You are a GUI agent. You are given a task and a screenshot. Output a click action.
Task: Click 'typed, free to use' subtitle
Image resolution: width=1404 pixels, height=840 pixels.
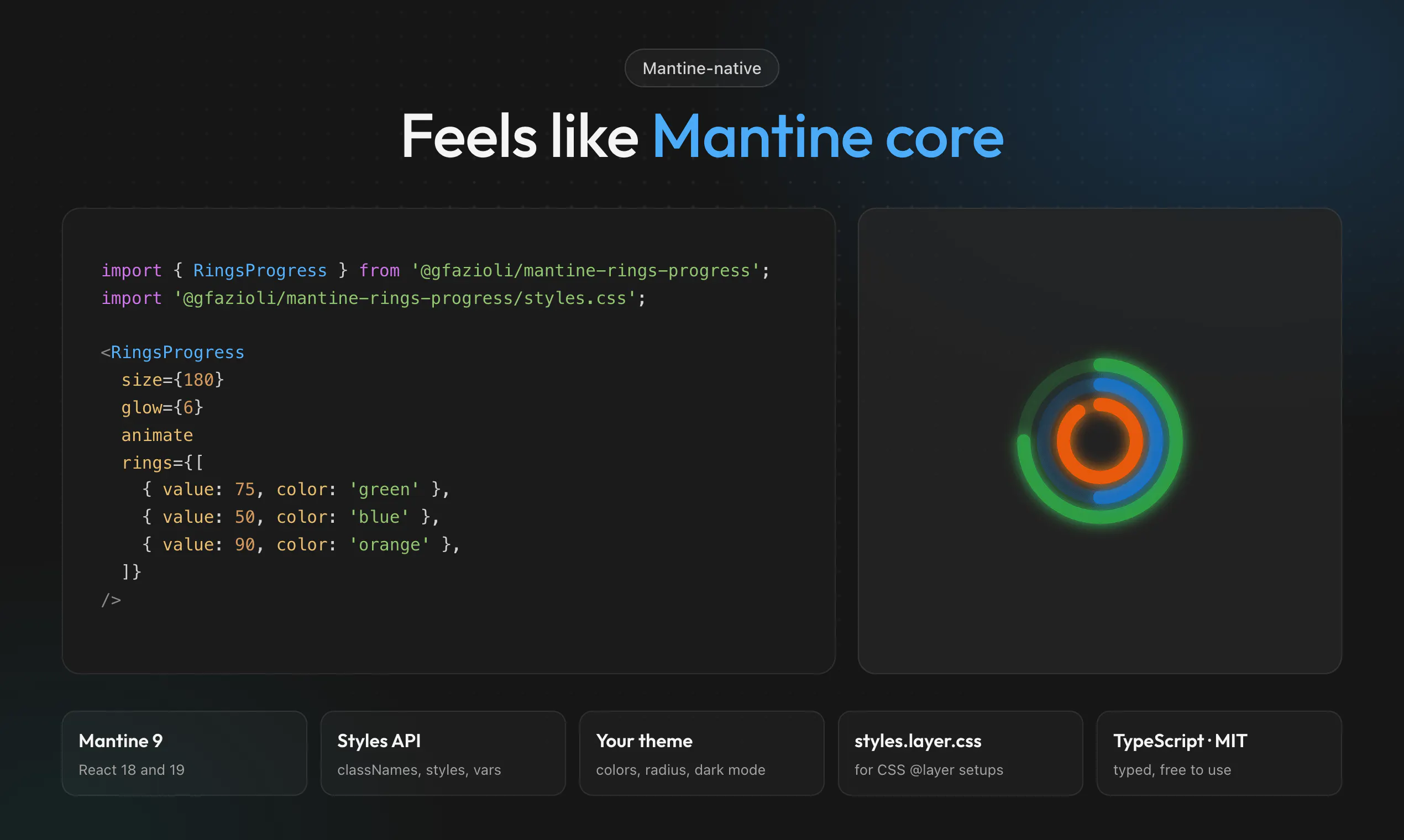coord(1172,770)
